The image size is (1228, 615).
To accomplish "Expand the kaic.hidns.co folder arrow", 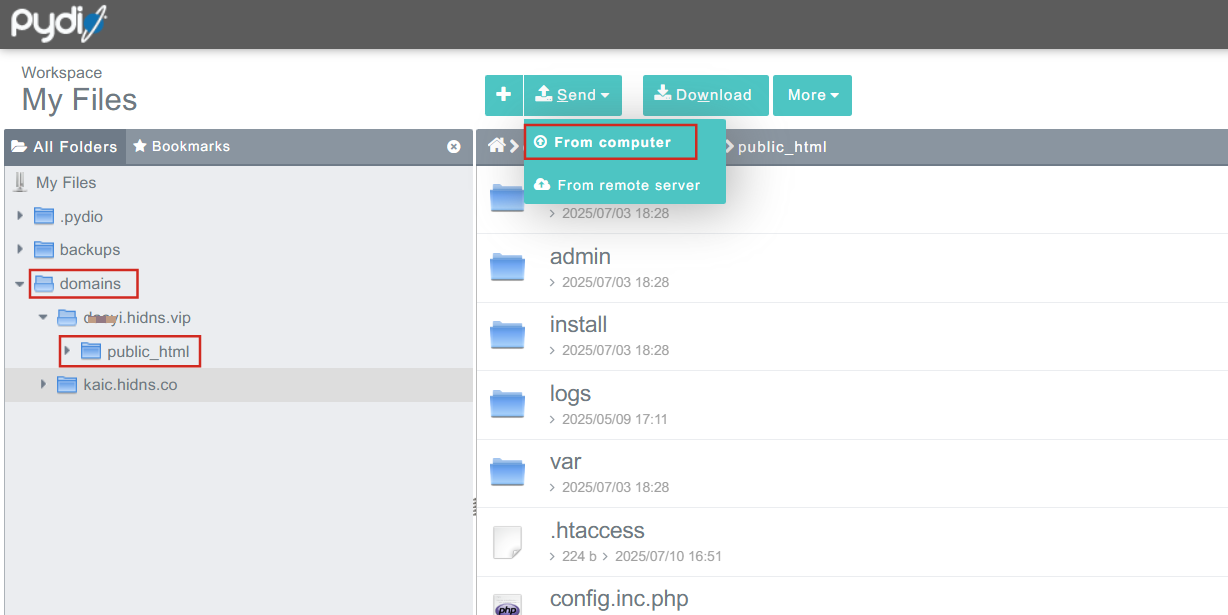I will coord(43,384).
